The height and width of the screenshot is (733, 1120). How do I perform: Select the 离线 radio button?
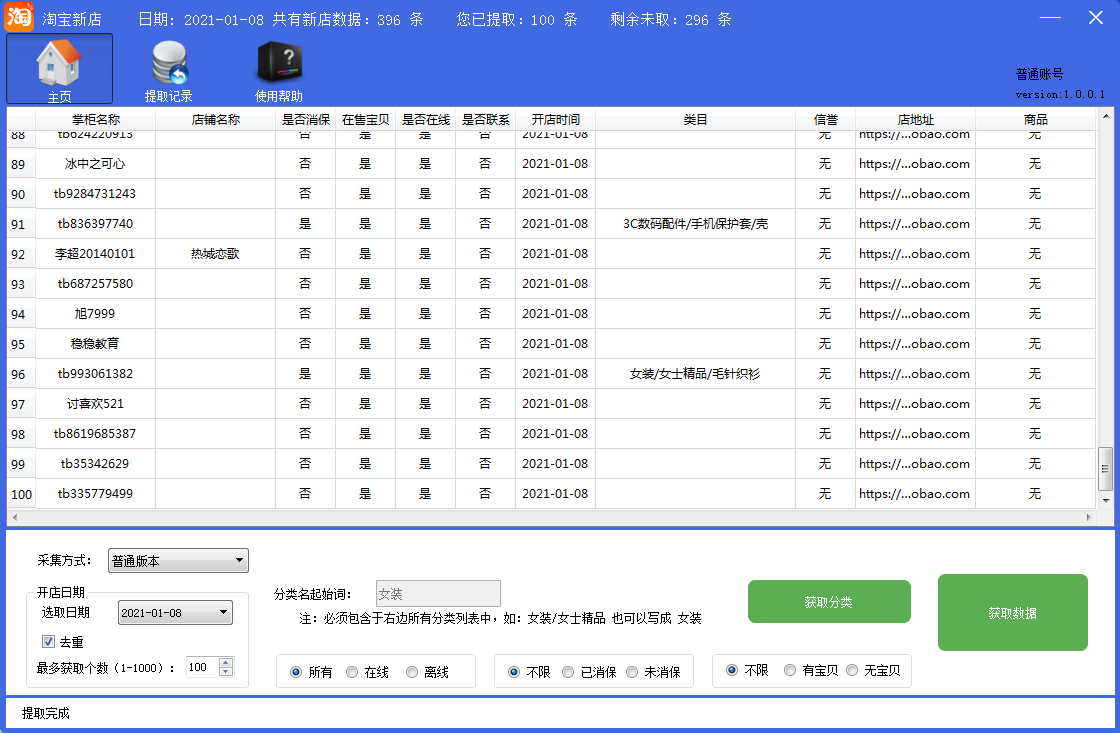click(x=412, y=672)
